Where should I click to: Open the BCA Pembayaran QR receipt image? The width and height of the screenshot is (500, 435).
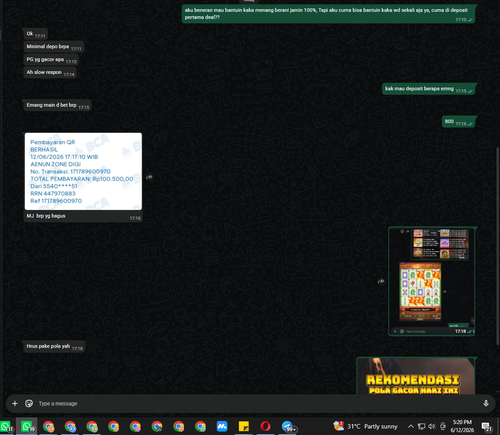[83, 171]
